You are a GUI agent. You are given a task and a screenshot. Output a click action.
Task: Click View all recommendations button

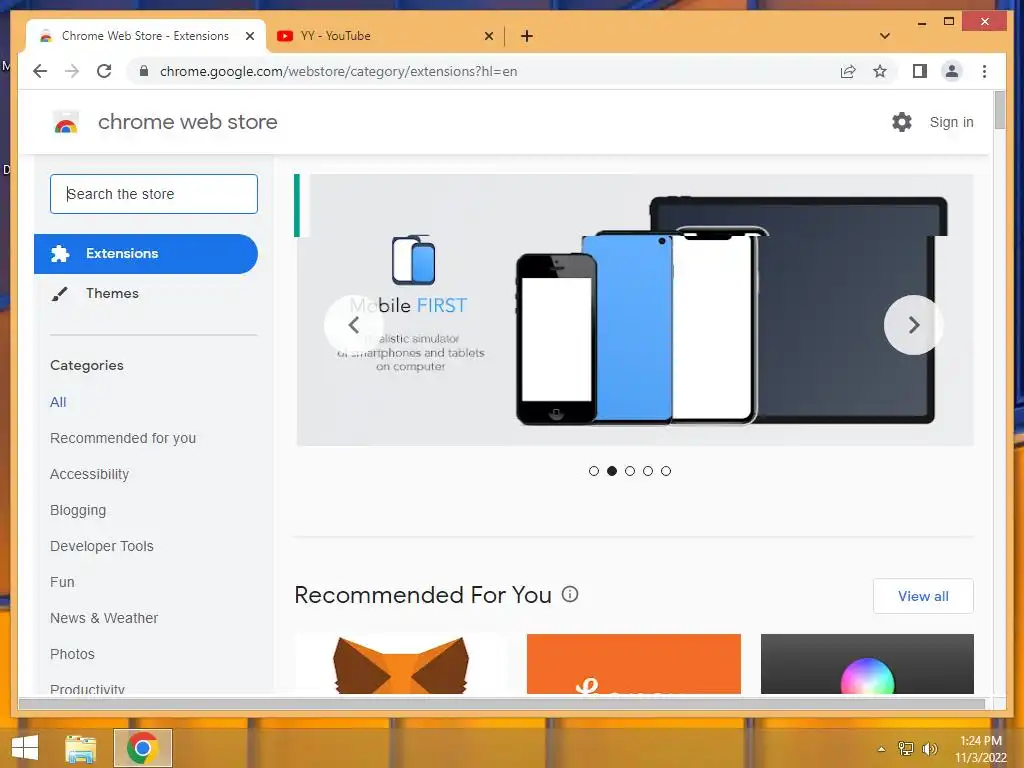click(x=923, y=596)
